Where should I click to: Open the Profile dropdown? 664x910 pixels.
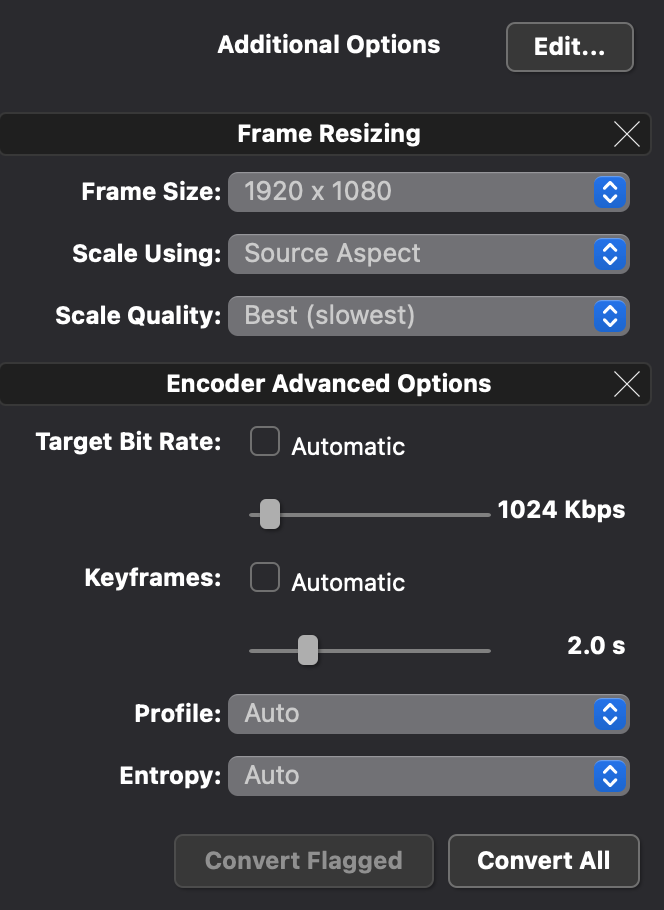coord(428,714)
